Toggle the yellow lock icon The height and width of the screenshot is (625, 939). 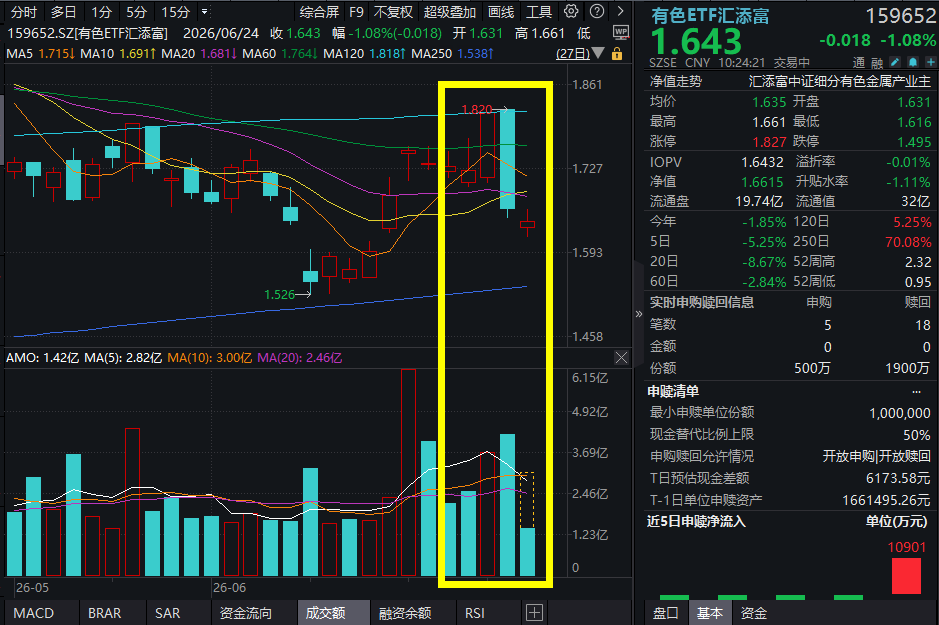click(617, 54)
